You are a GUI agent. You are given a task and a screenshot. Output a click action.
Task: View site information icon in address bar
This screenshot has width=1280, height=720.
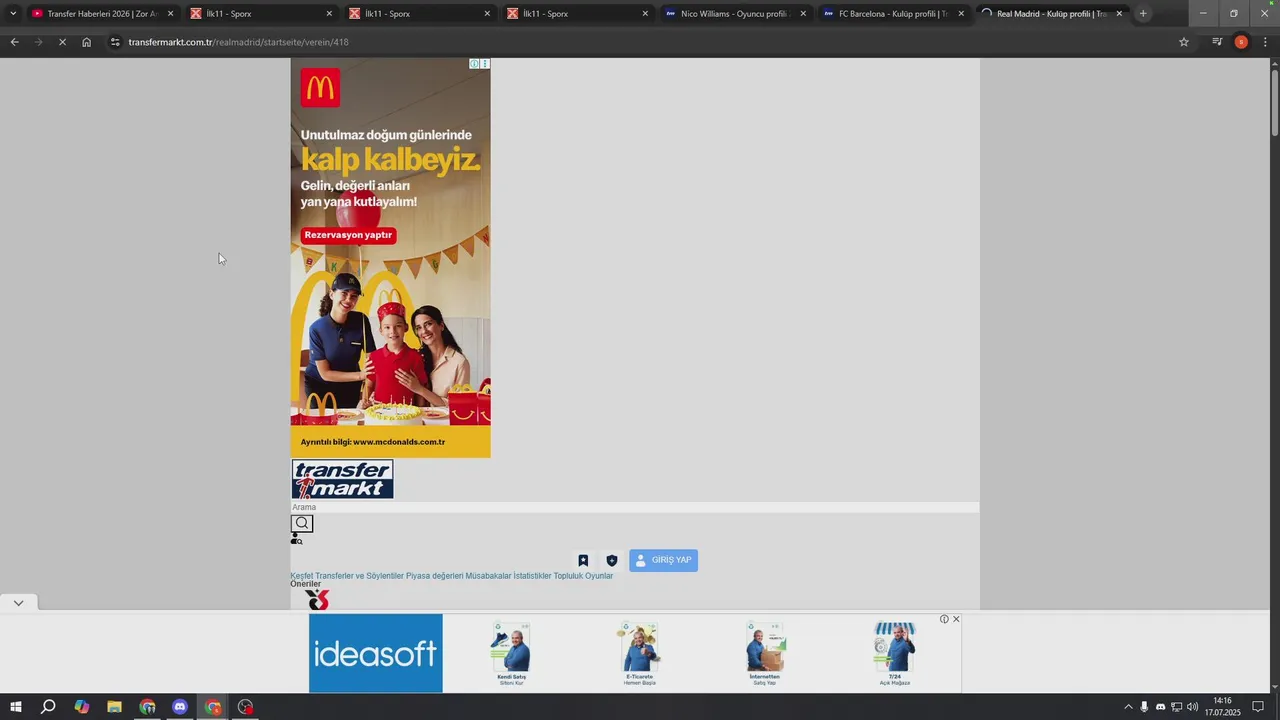pos(115,42)
